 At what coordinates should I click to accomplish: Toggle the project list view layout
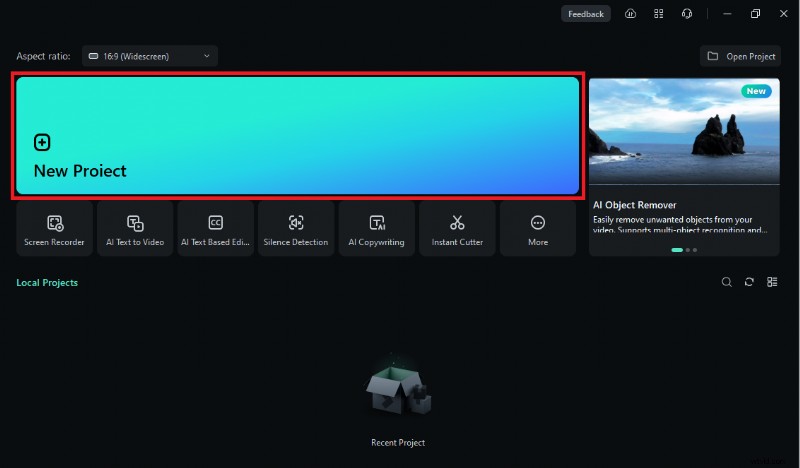click(x=772, y=282)
